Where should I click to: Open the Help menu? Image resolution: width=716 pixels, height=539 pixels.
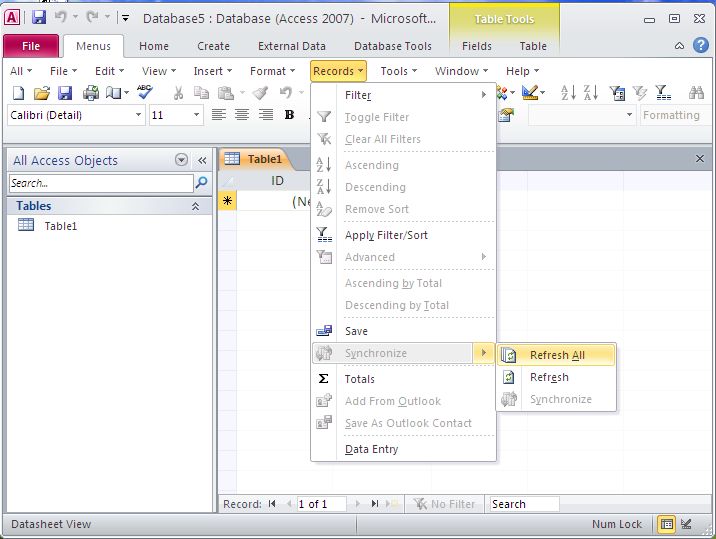tap(522, 71)
